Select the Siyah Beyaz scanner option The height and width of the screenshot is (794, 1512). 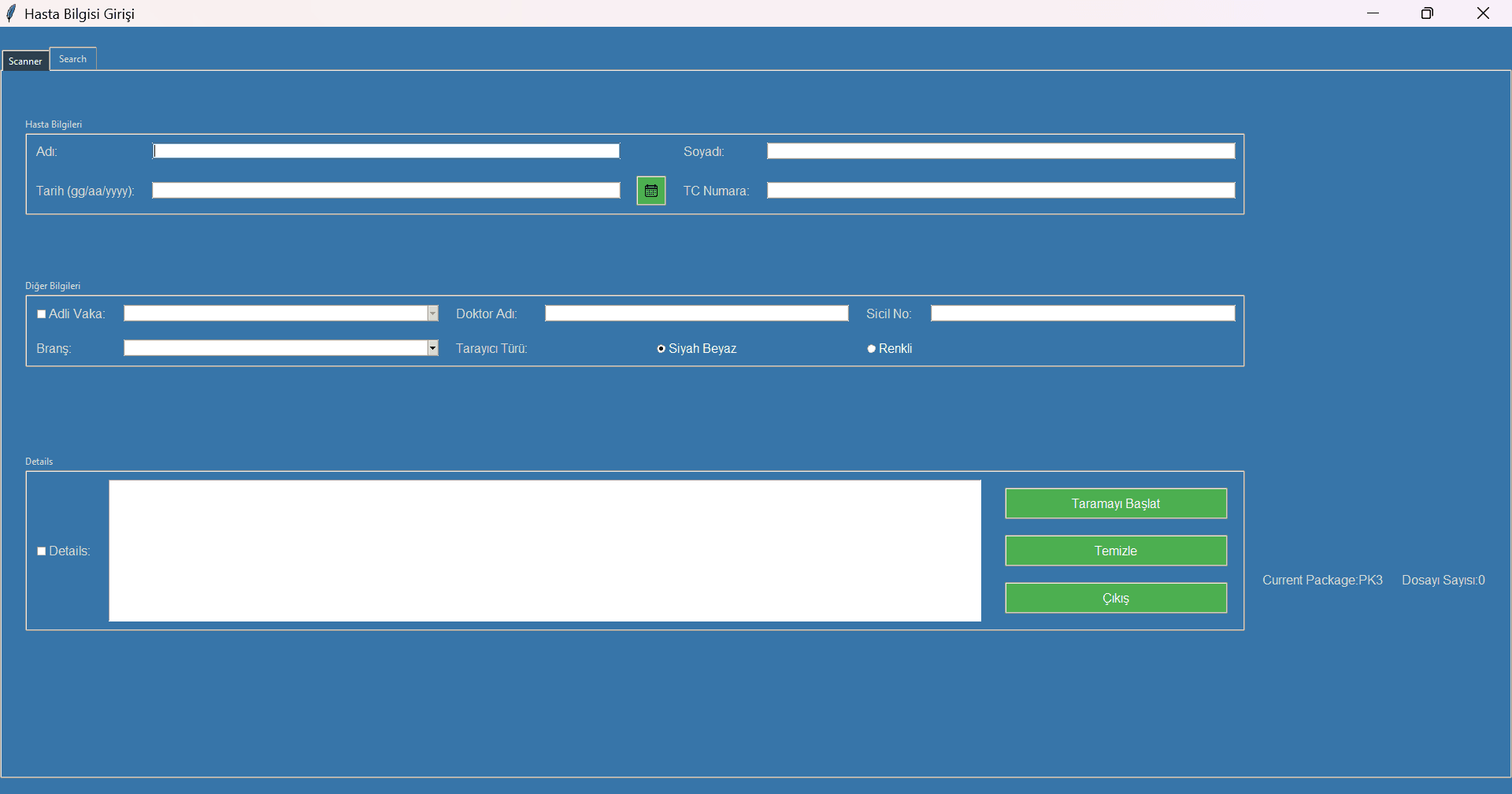point(661,348)
